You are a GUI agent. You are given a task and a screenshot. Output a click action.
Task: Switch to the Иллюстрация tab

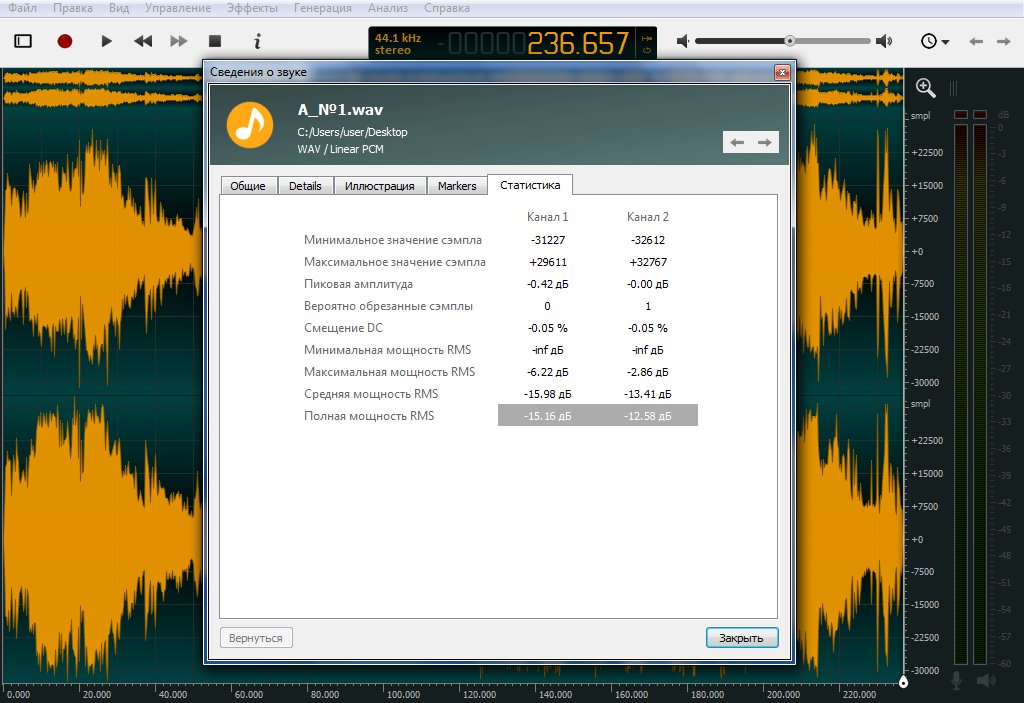coord(379,186)
